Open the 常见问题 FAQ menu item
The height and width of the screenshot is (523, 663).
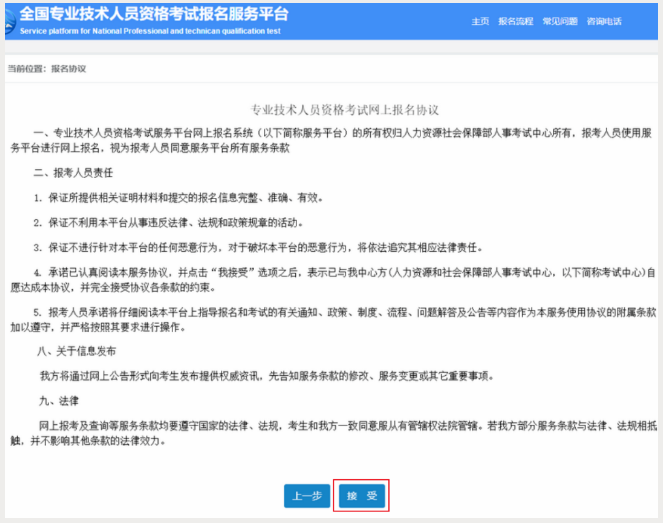(x=560, y=21)
